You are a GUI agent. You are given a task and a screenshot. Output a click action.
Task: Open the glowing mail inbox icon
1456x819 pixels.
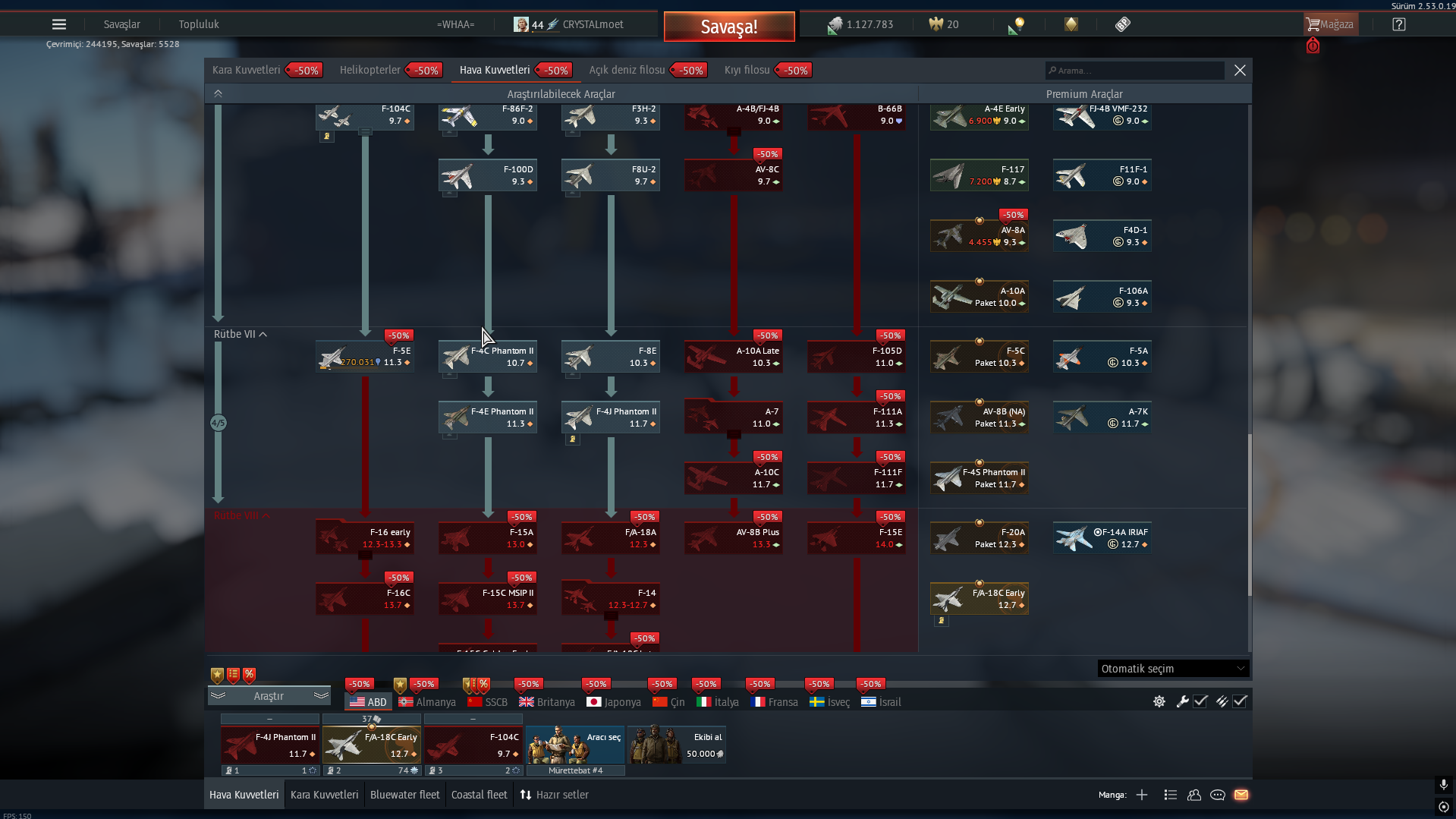pos(1241,795)
